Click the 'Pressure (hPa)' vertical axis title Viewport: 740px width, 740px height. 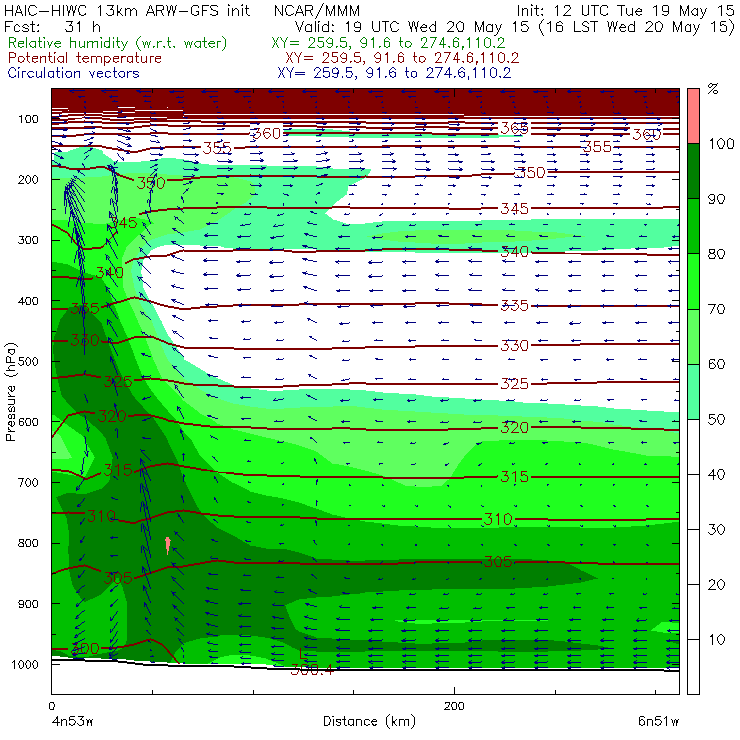tap(10, 392)
